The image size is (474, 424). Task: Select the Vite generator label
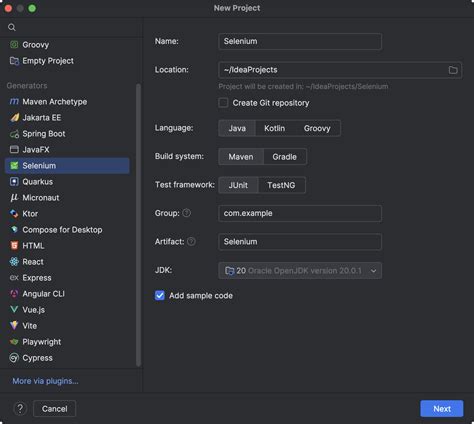click(29, 326)
